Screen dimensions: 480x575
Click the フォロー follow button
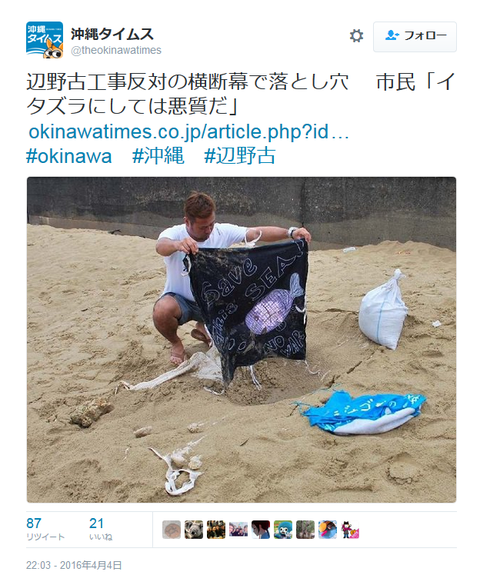(x=415, y=36)
